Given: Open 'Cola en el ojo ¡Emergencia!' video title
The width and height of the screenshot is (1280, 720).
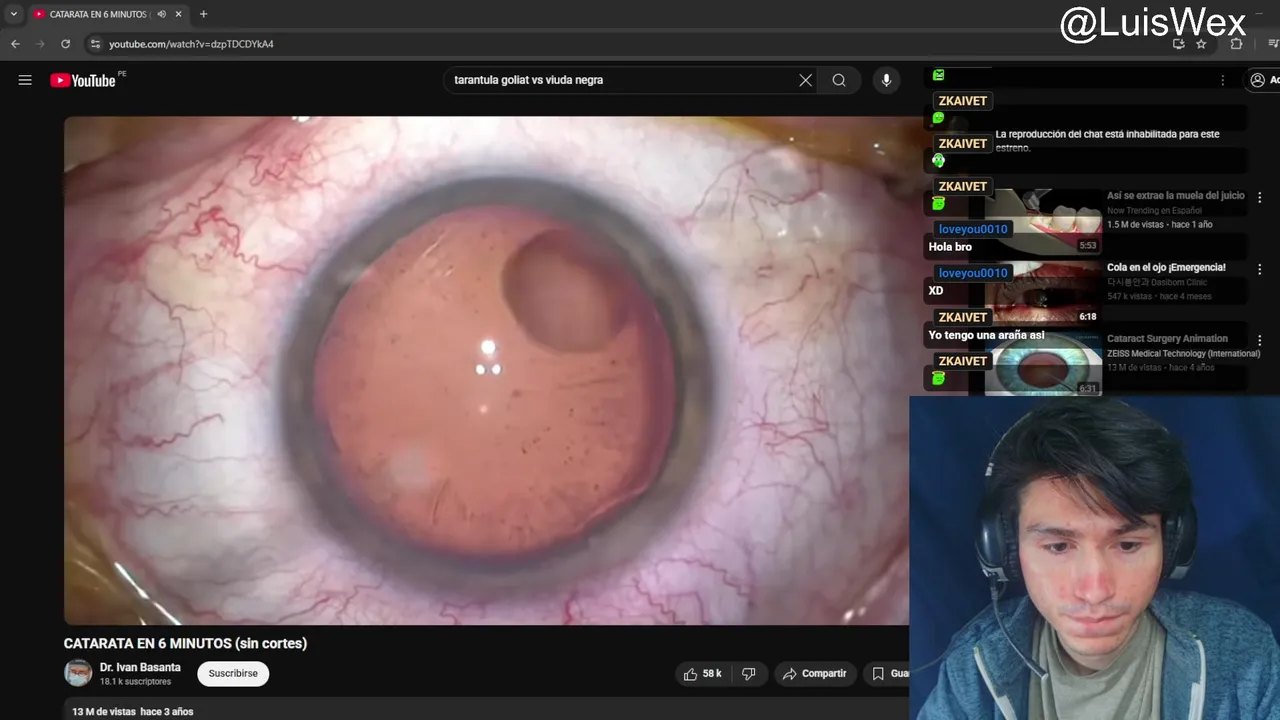Looking at the screenshot, I should (1166, 268).
